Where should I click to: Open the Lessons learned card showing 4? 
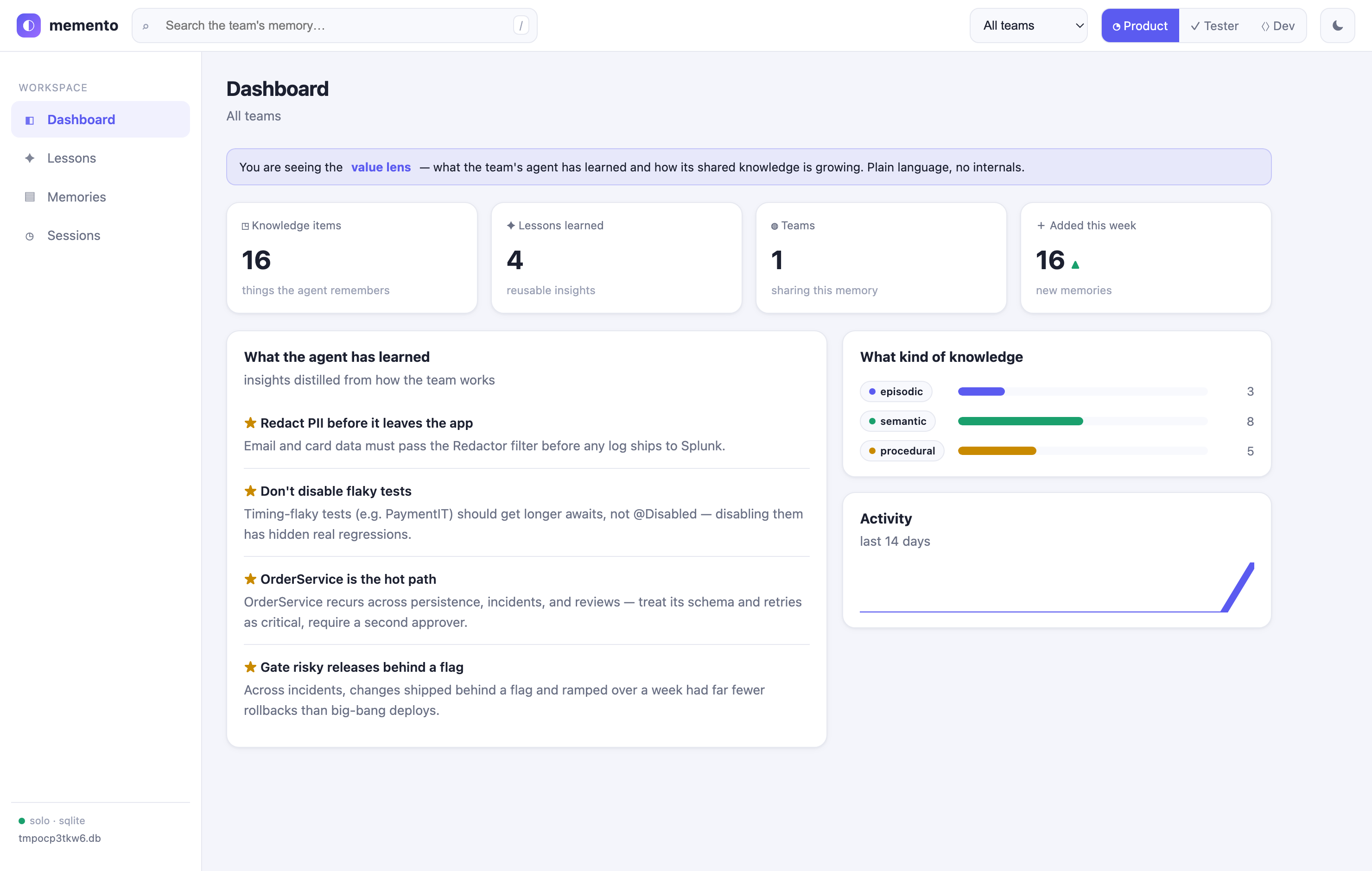point(616,258)
